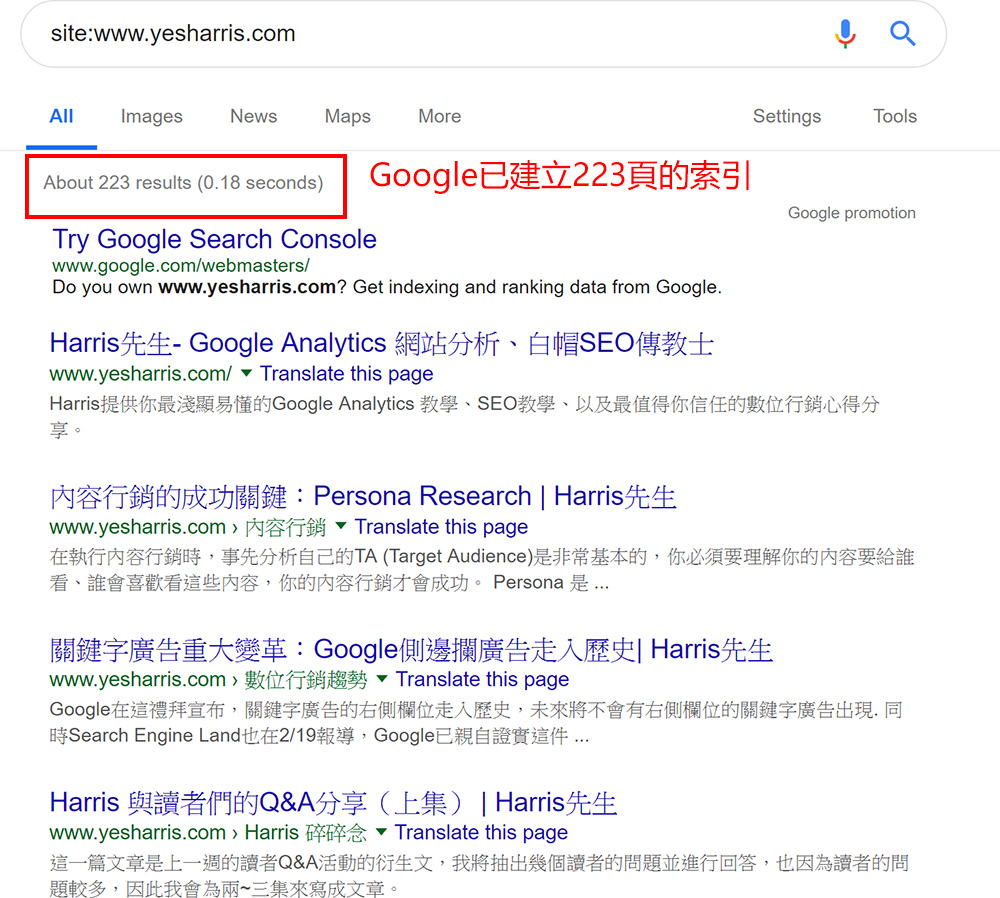This screenshot has width=1000, height=898.
Task: Click the About 223 results text
Action: click(183, 183)
